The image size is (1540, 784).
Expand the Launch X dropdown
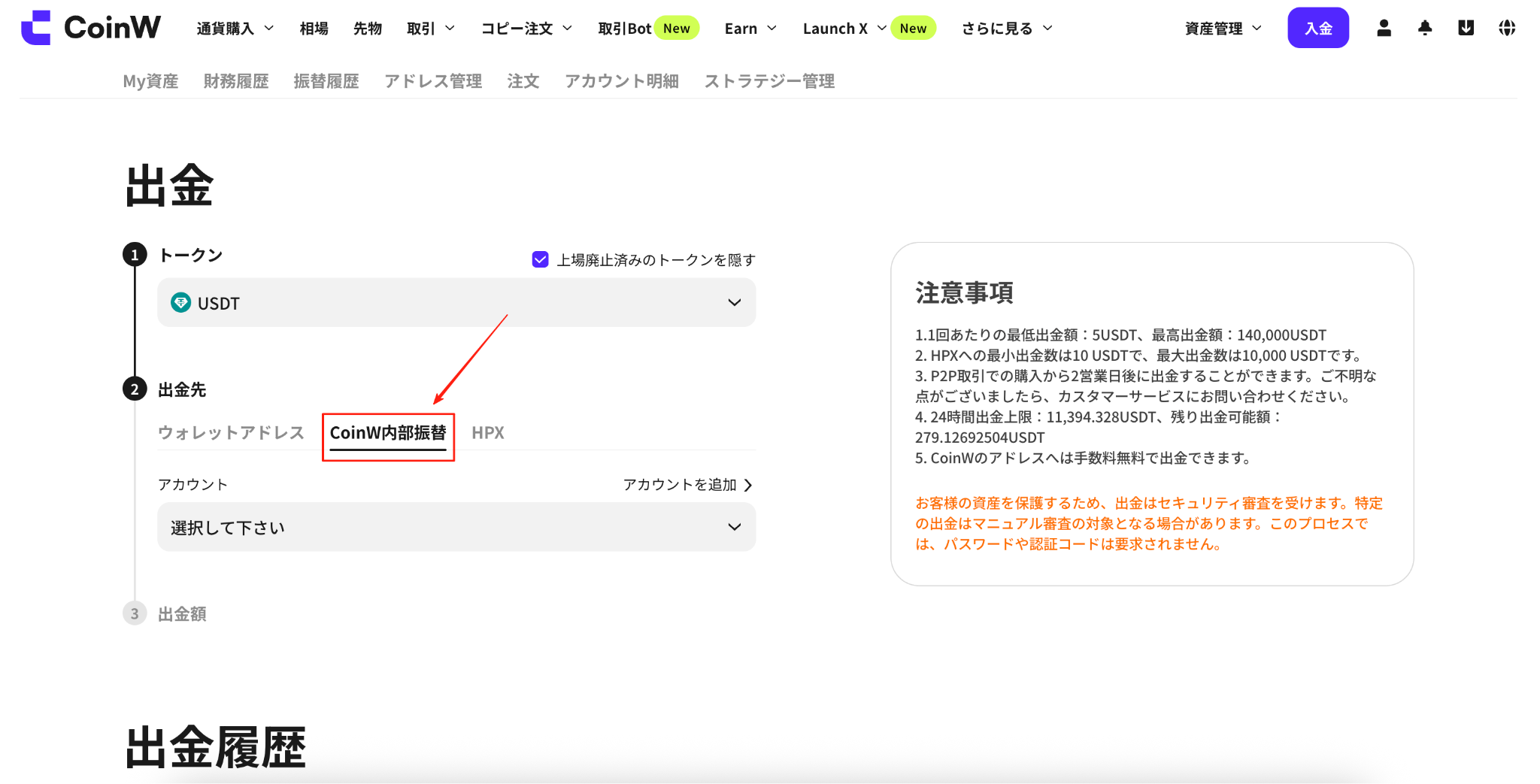pyautogui.click(x=844, y=29)
